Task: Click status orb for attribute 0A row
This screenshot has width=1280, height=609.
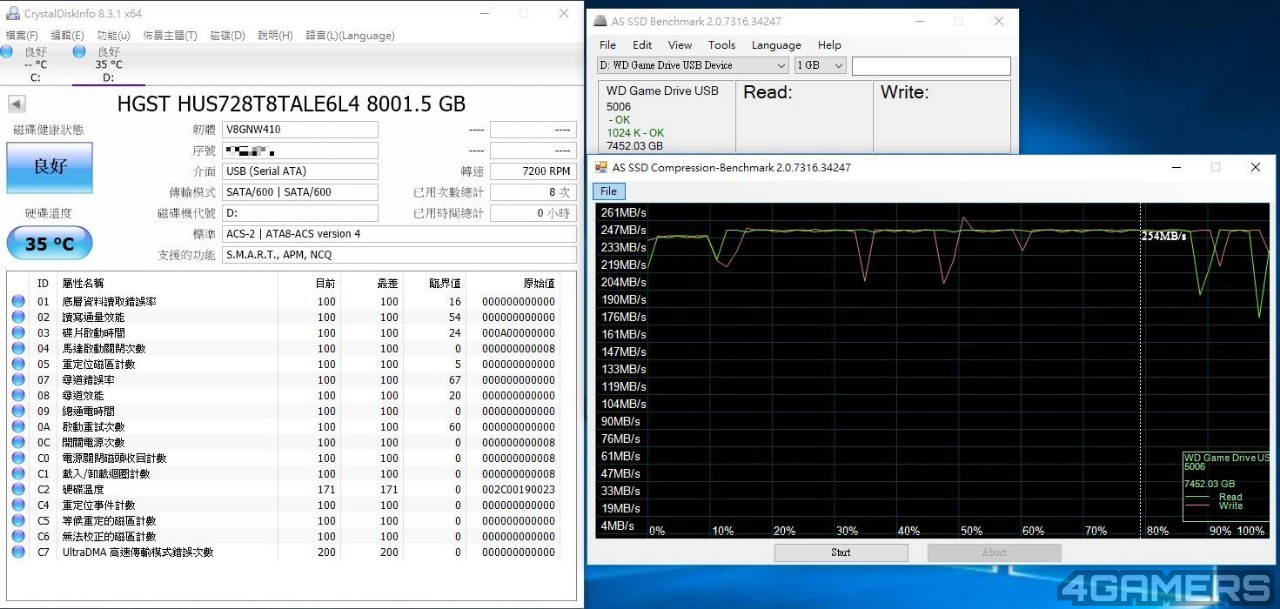Action: click(x=18, y=426)
